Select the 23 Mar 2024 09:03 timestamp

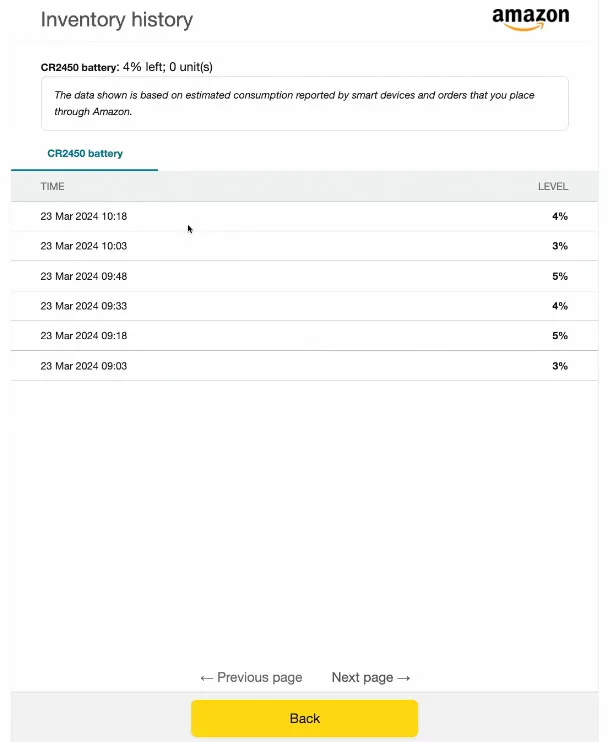point(83,366)
